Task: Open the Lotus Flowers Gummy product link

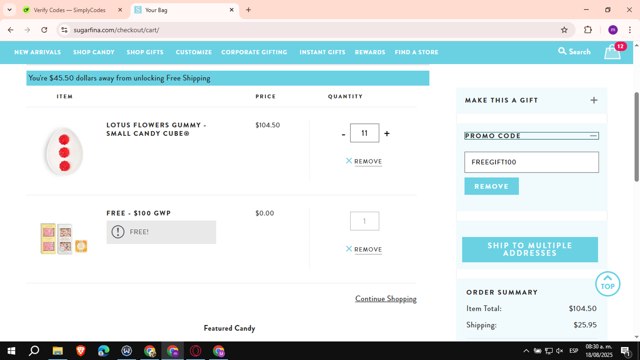Action: [x=156, y=129]
